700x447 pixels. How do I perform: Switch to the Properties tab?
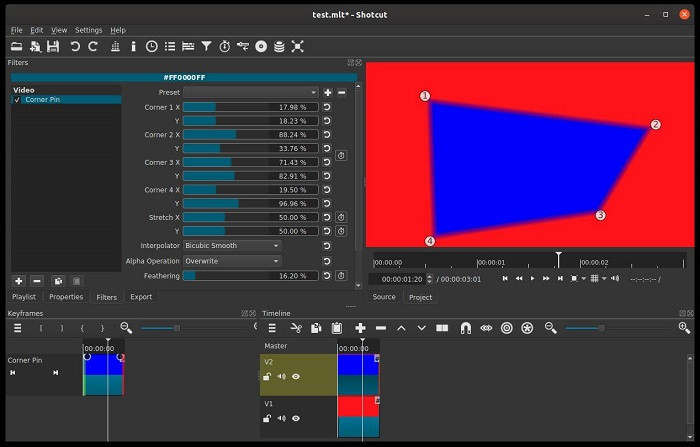(x=66, y=297)
